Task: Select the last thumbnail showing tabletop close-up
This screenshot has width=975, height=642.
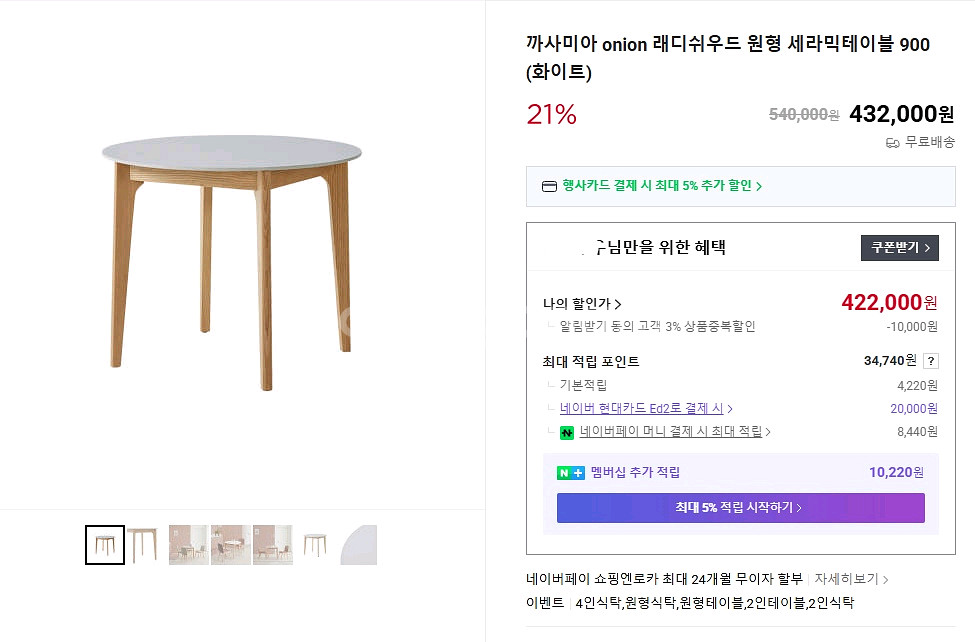Action: 358,545
